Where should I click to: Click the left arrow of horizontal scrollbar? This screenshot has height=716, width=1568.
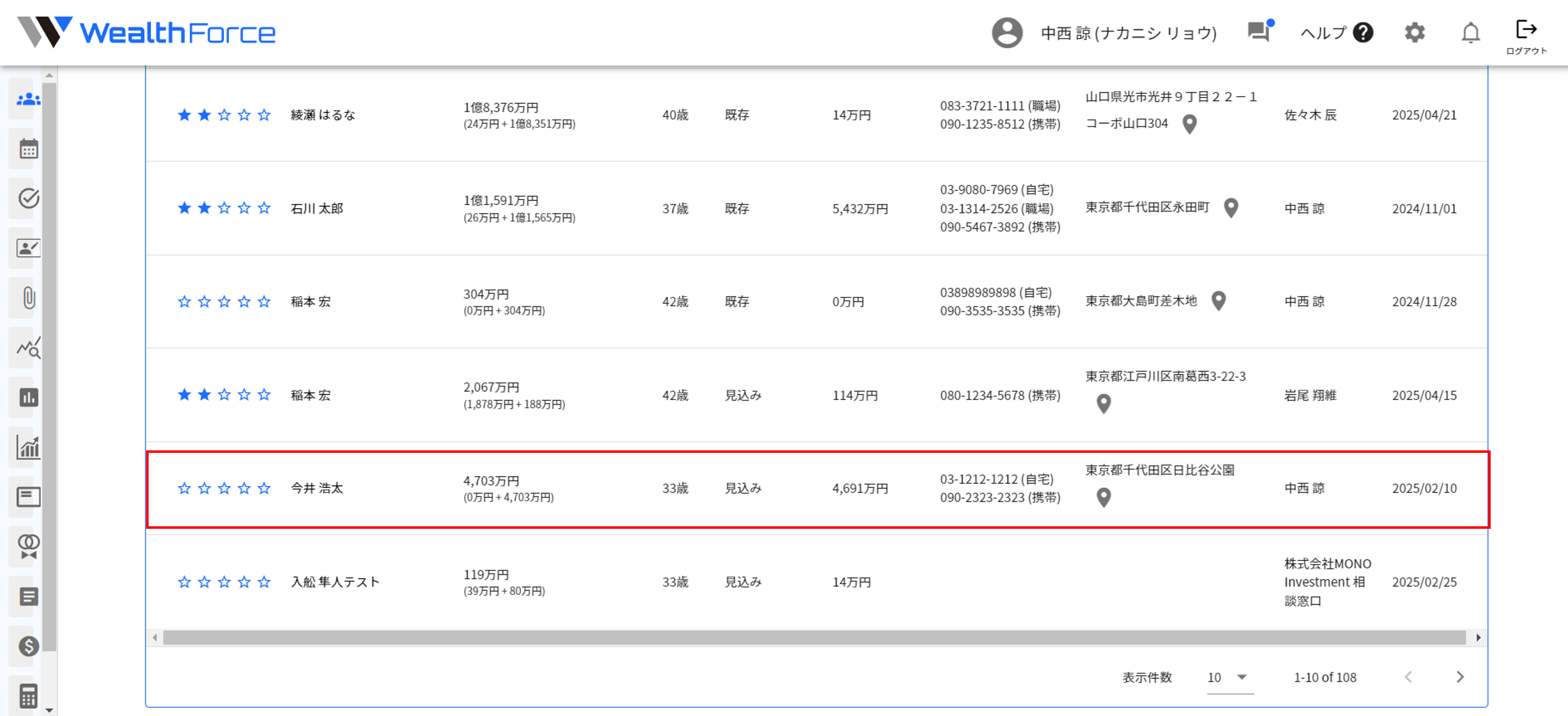tap(155, 638)
